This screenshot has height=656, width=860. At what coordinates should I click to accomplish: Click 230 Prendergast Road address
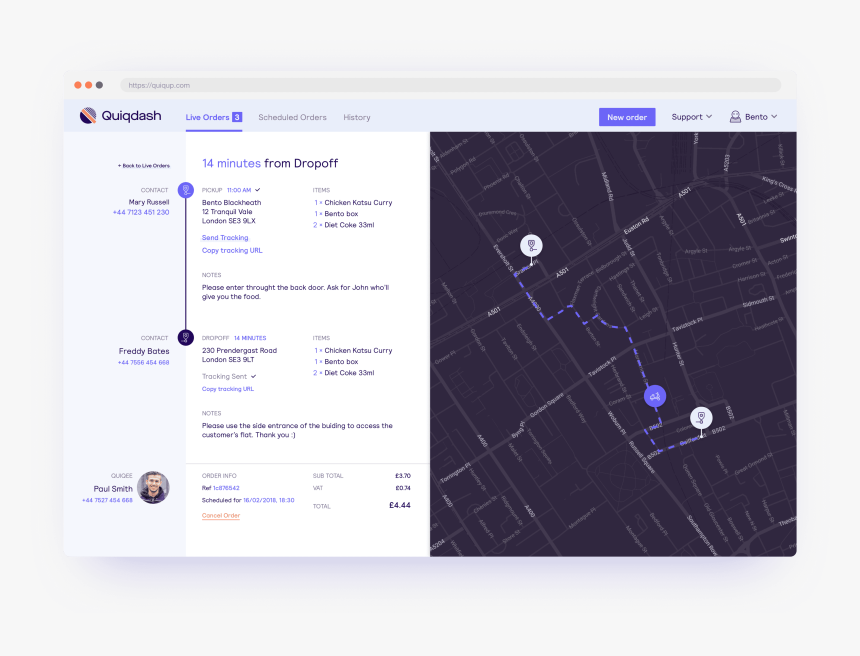(239, 355)
